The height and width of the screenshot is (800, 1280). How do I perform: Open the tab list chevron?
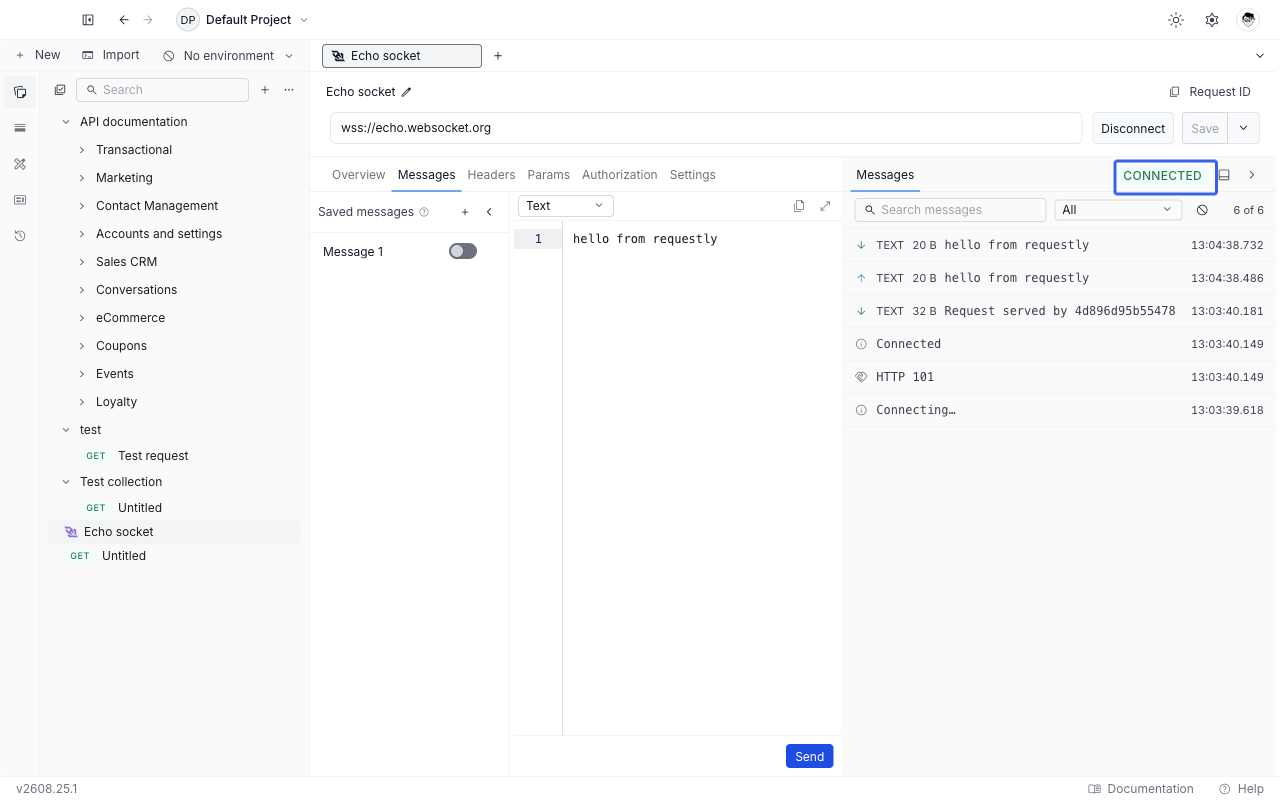1259,56
